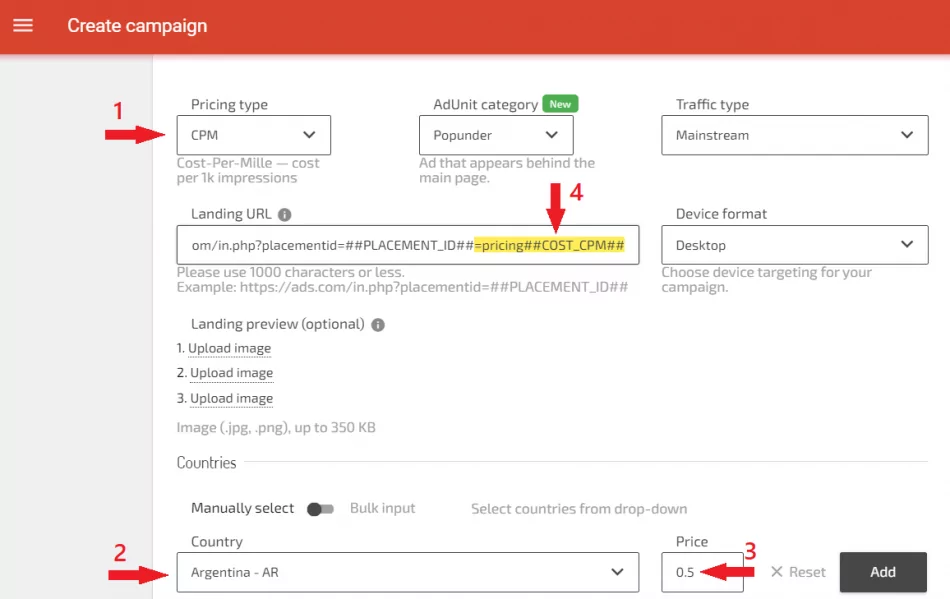This screenshot has height=599, width=950.
Task: Click the New badge on AdUnit category
Action: pyautogui.click(x=560, y=103)
